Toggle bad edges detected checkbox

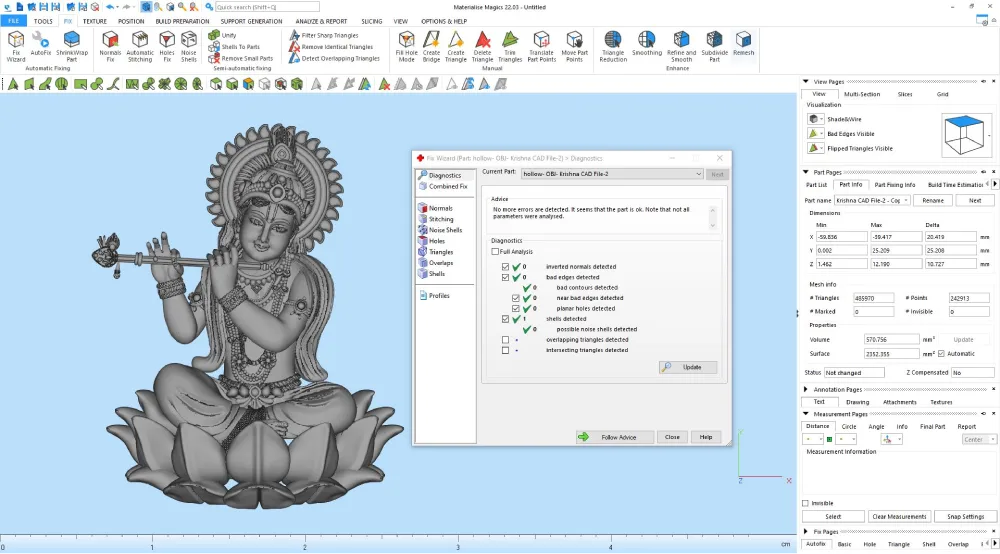point(506,277)
